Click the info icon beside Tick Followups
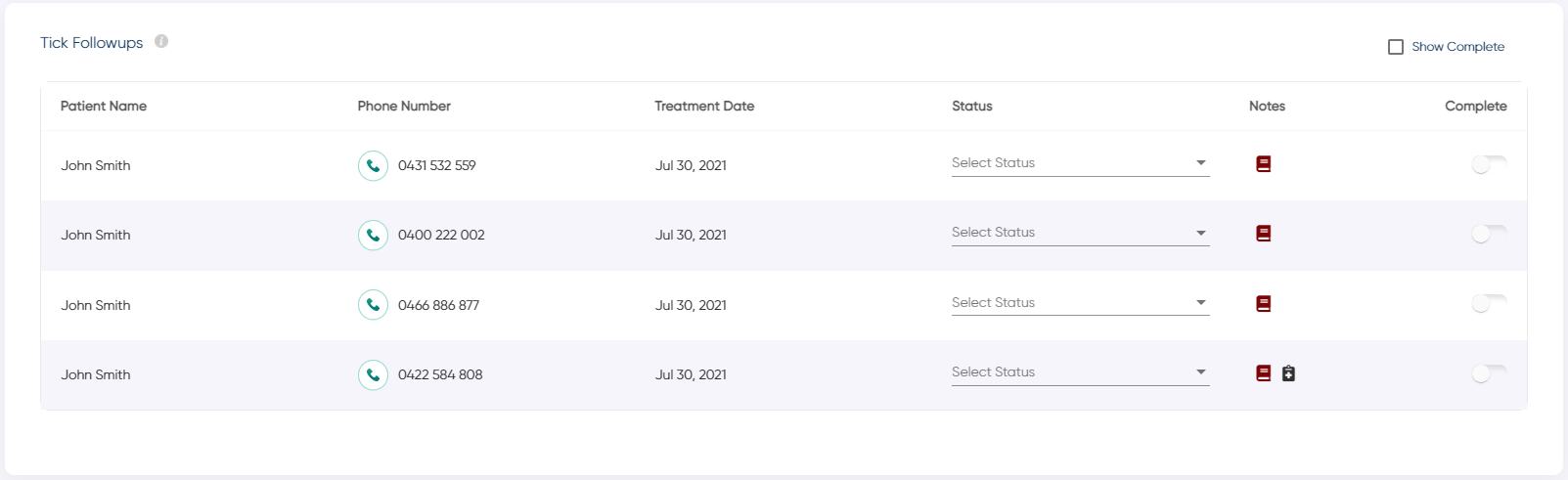This screenshot has height=480, width=1568. (x=161, y=41)
